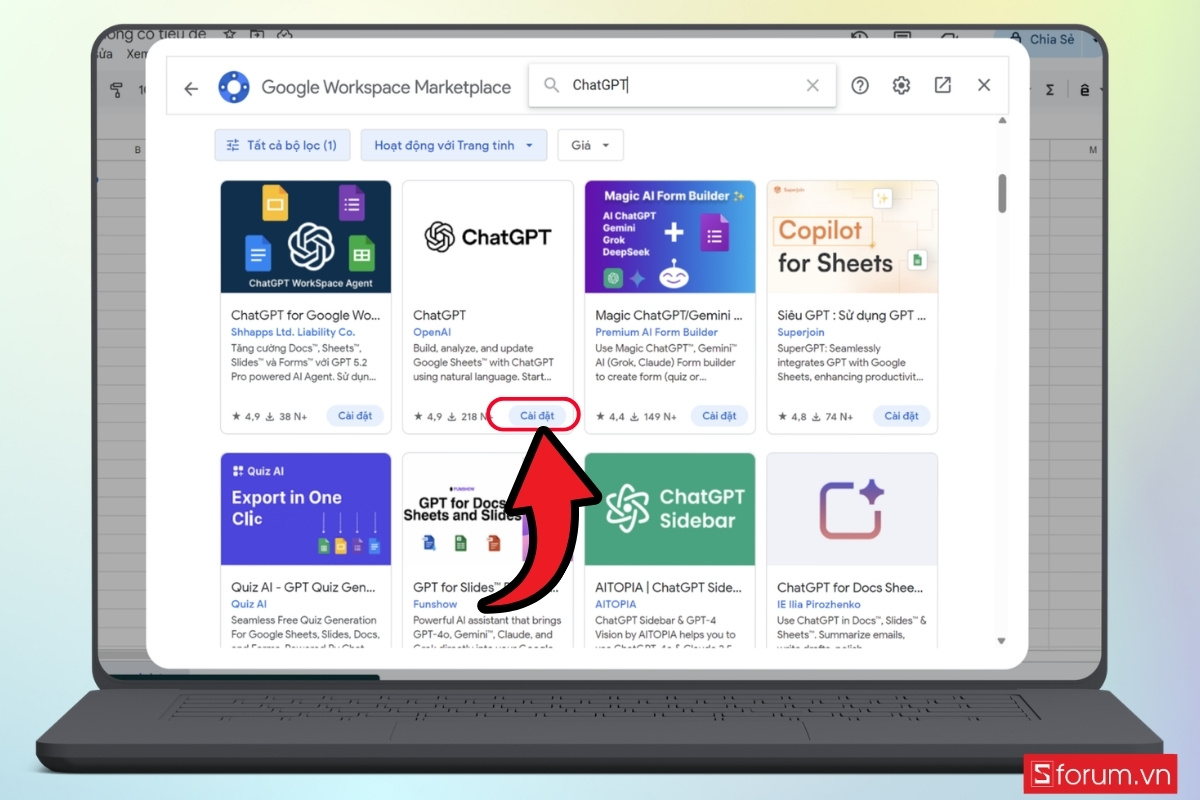This screenshot has width=1200, height=800.
Task: Expand the 'Giá' price dropdown
Action: [590, 145]
